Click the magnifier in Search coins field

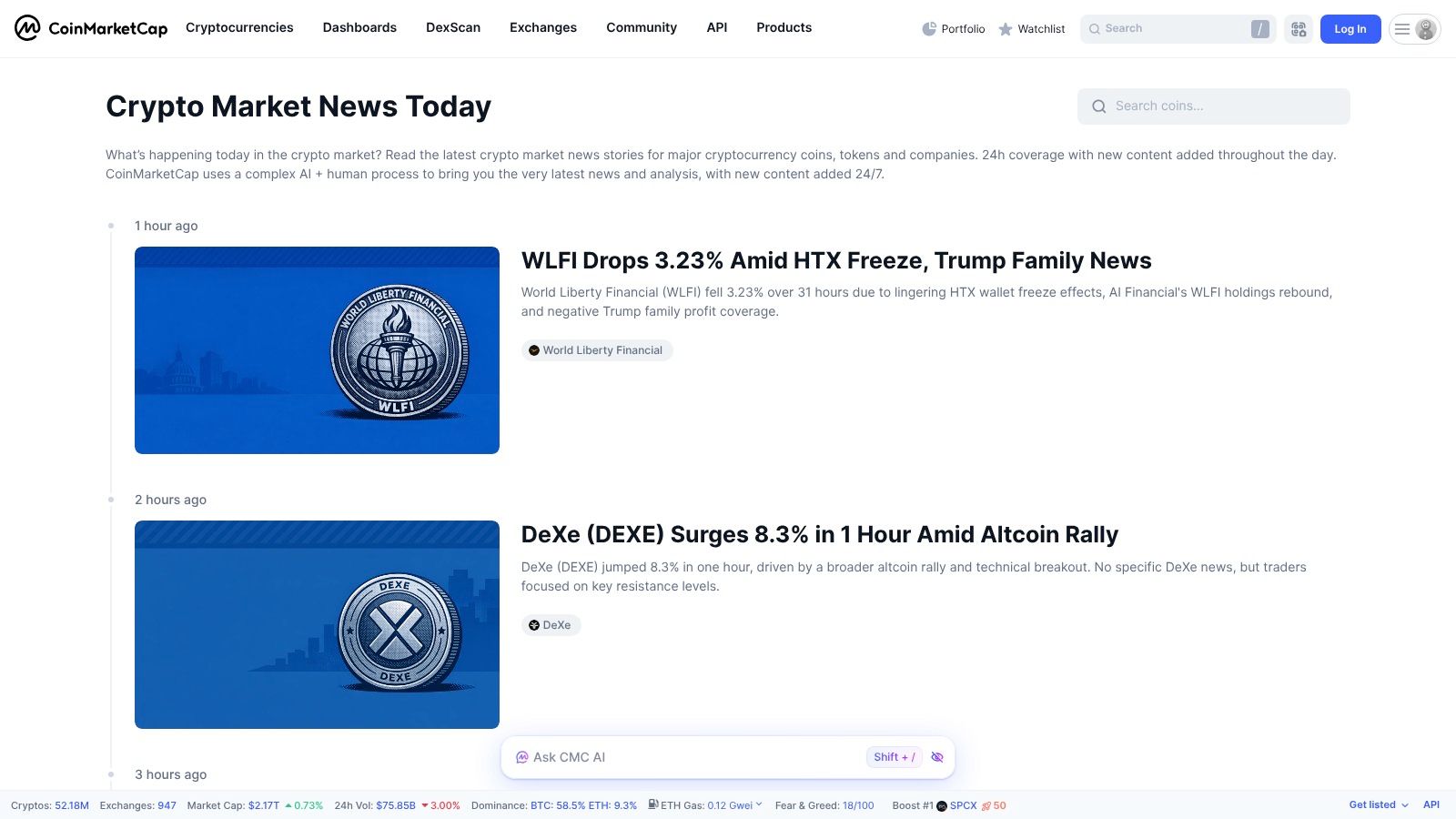[1099, 106]
